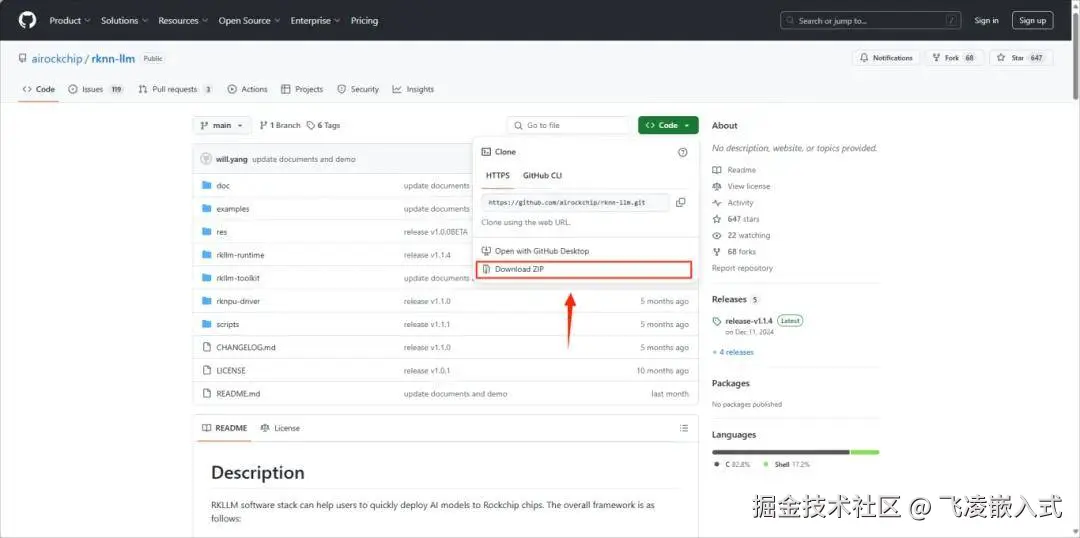Click Report repository
Image resolution: width=1080 pixels, height=538 pixels.
pyautogui.click(x=742, y=268)
